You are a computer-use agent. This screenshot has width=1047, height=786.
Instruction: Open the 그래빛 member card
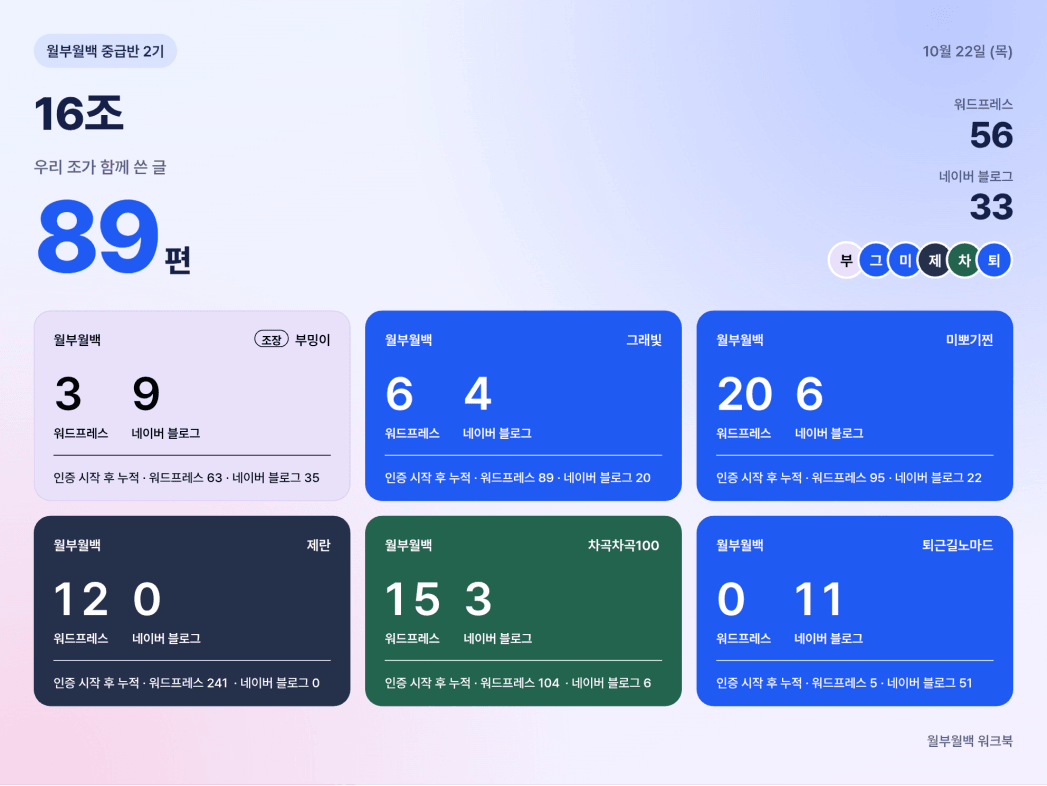point(524,405)
